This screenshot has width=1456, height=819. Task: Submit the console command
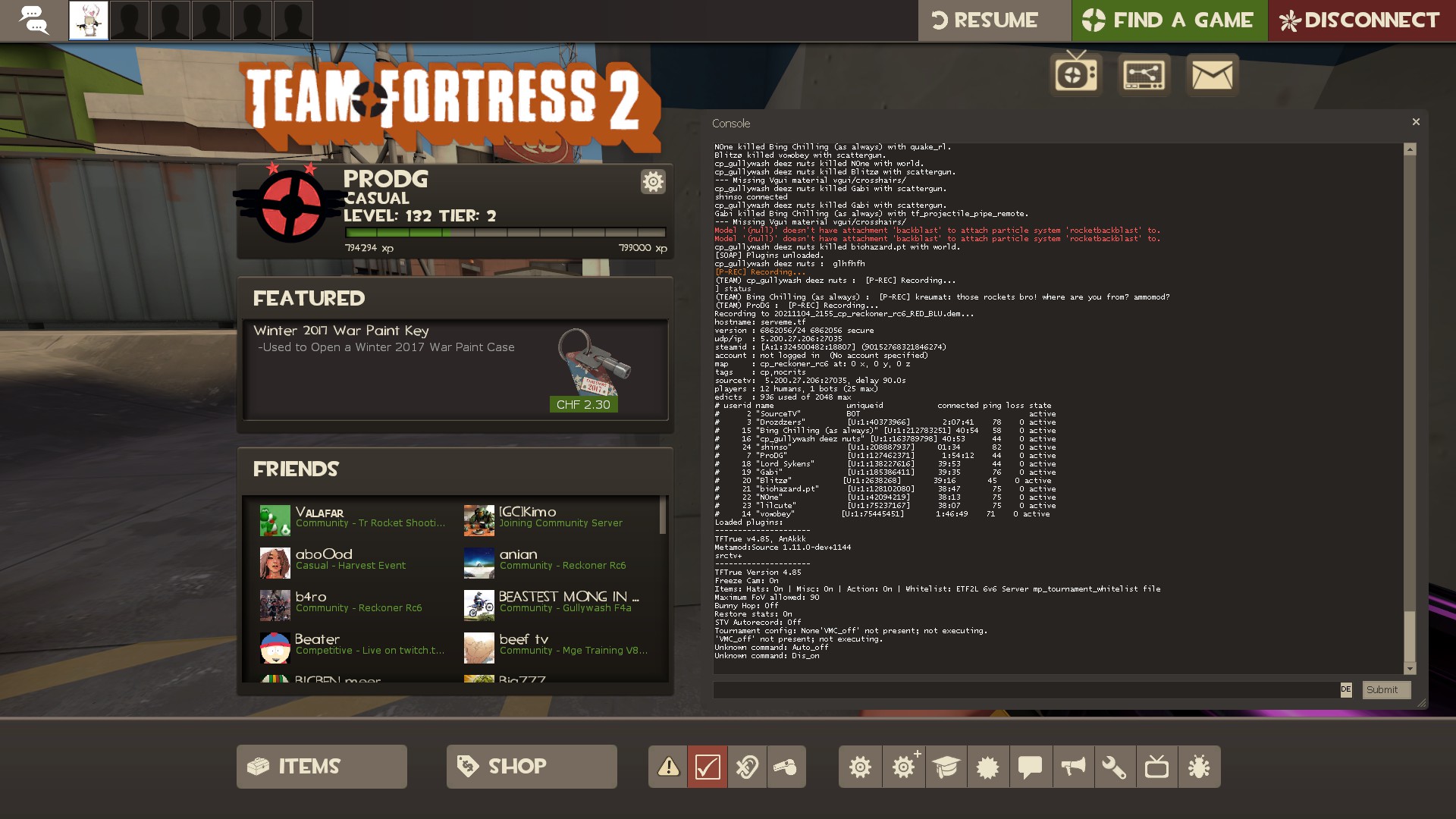(1386, 689)
